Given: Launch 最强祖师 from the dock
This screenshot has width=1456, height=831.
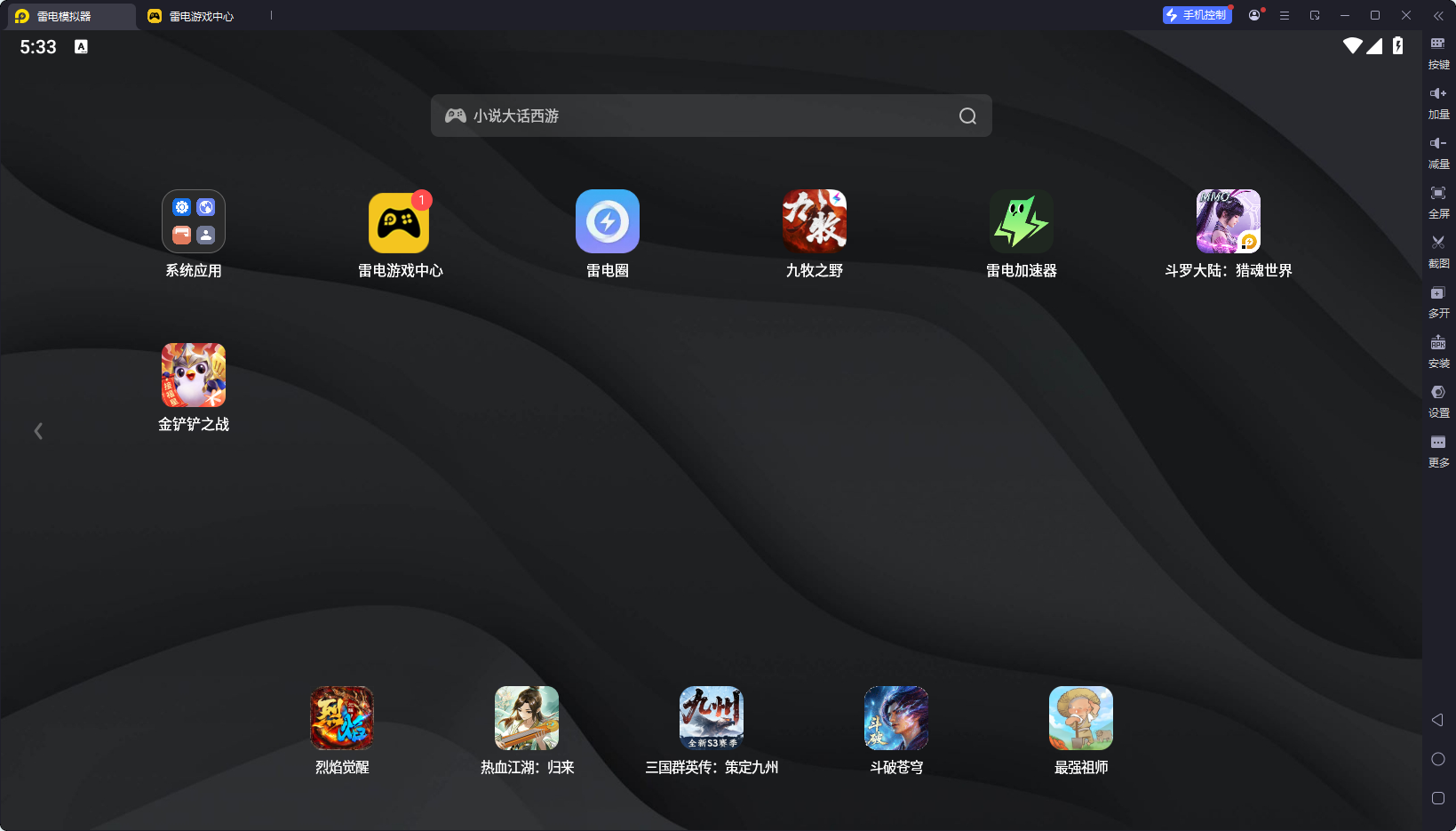Looking at the screenshot, I should pos(1081,718).
